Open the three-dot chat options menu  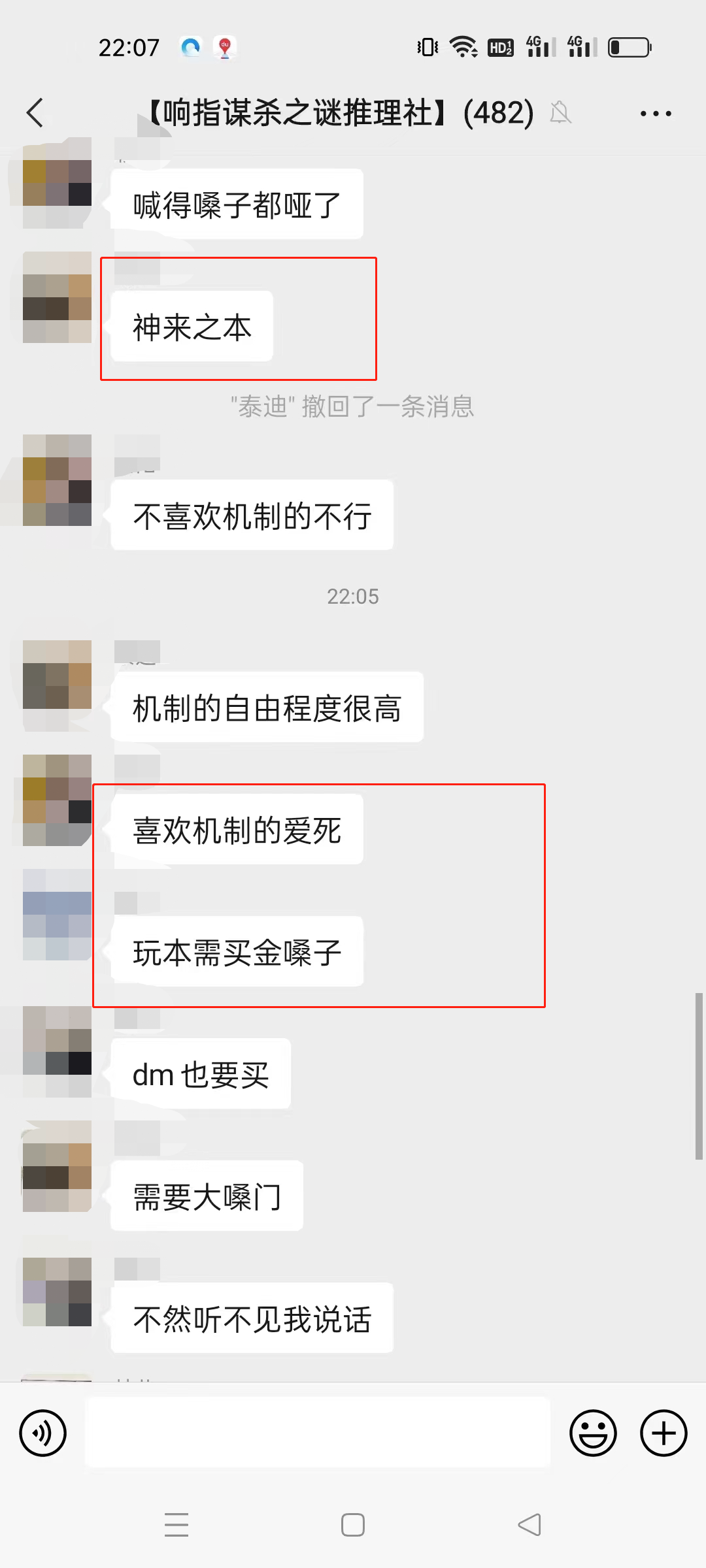pos(656,114)
